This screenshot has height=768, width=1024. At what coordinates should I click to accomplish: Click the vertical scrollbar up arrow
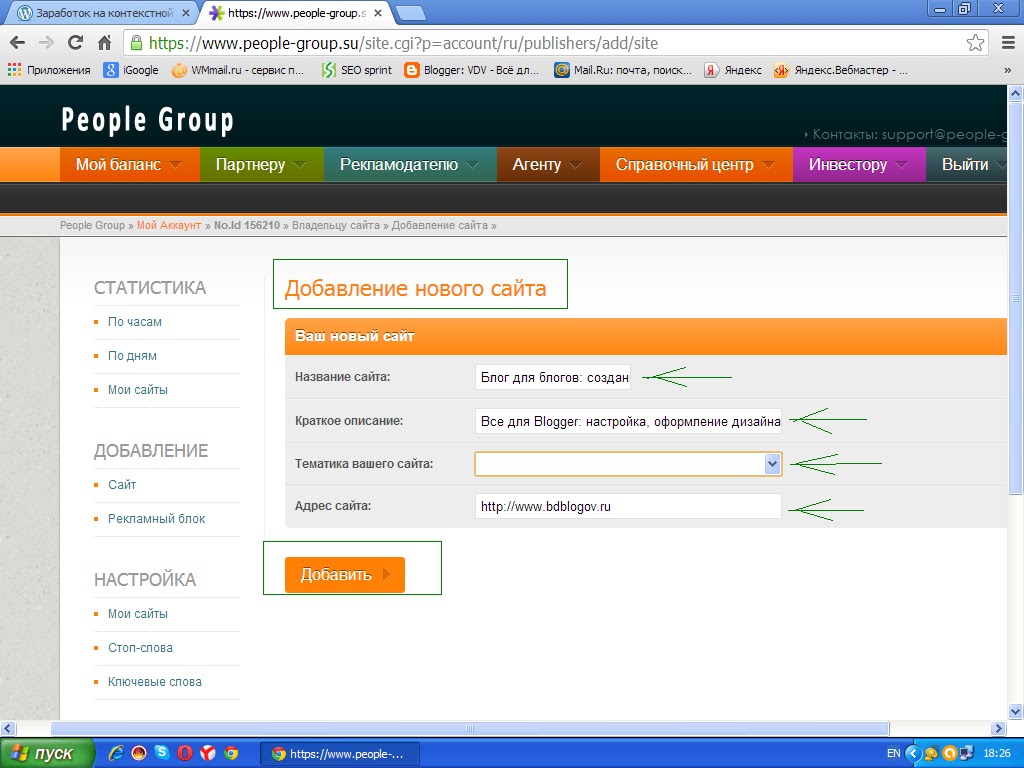1015,93
